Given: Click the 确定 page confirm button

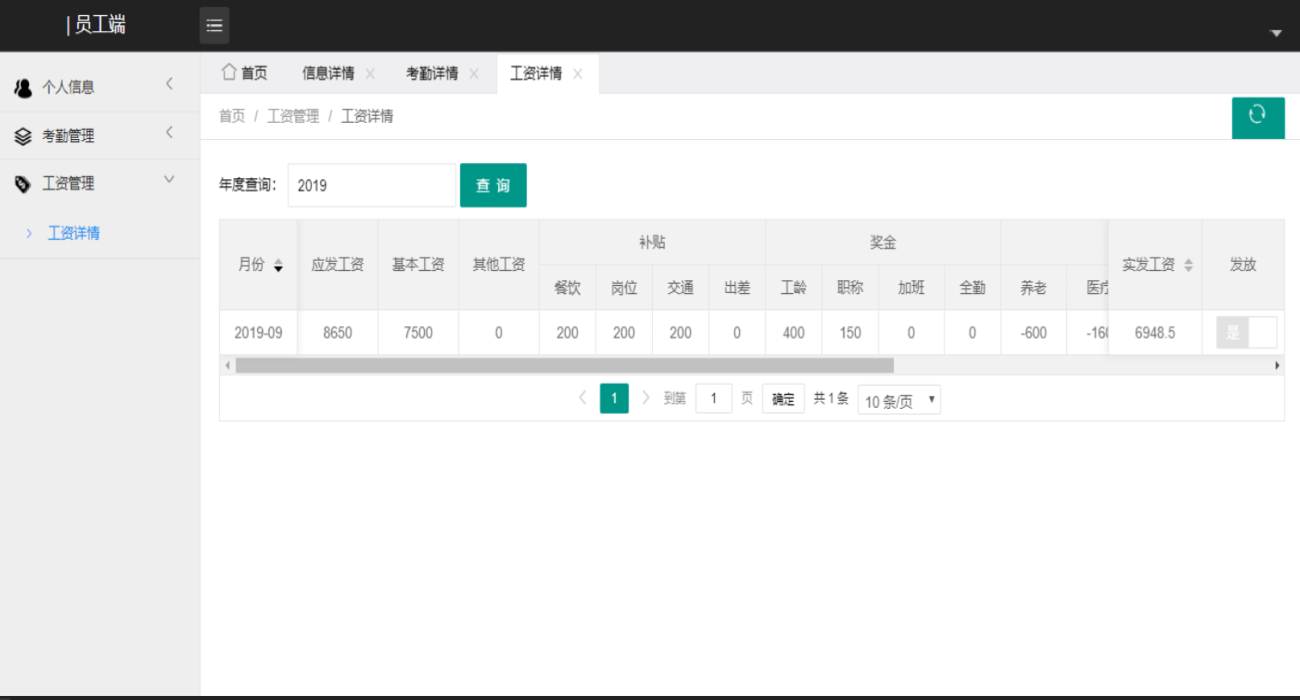Looking at the screenshot, I should (x=782, y=398).
